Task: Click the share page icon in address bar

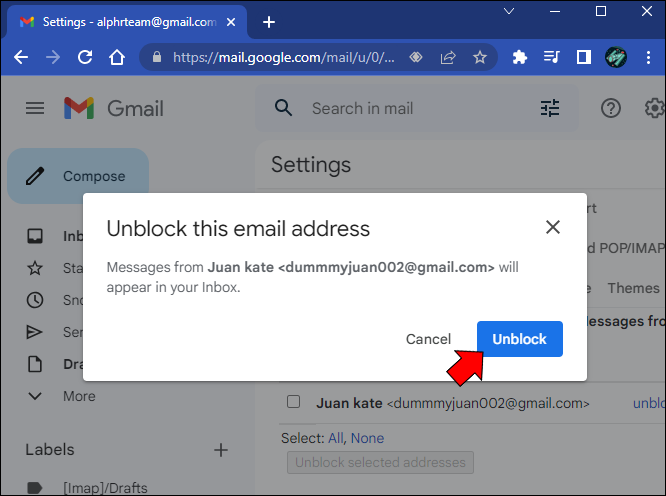Action: point(448,57)
